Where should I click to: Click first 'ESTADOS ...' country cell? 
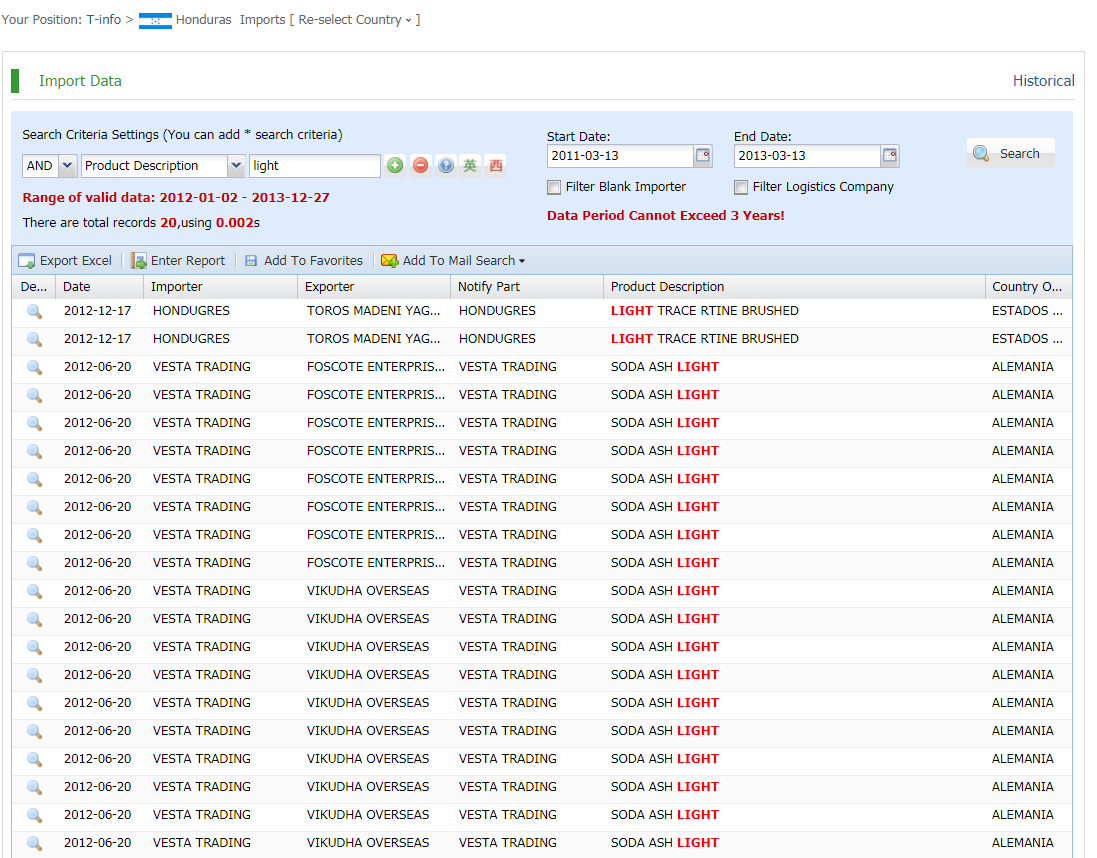[x=1027, y=311]
